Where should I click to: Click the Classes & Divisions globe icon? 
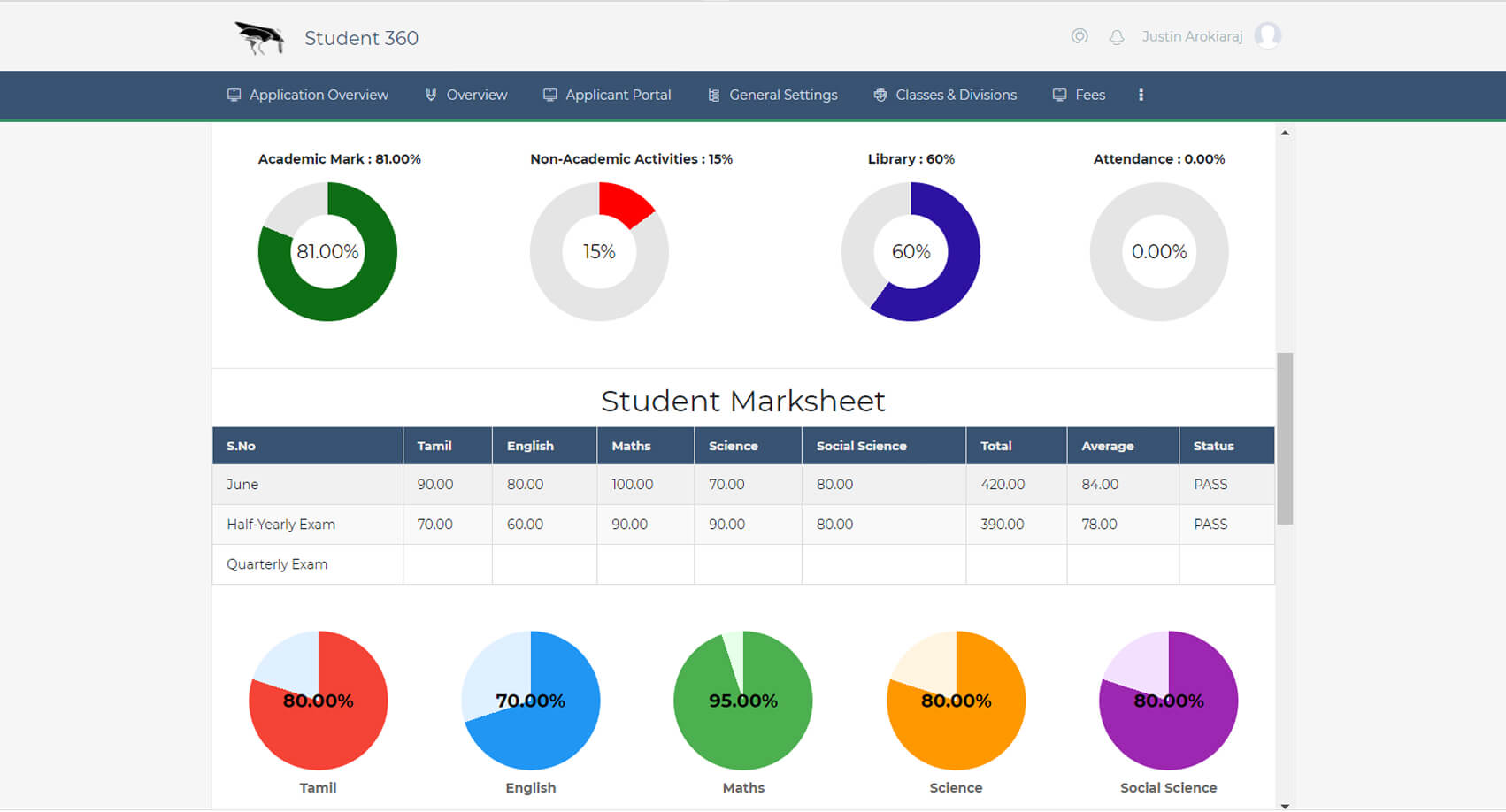(880, 94)
